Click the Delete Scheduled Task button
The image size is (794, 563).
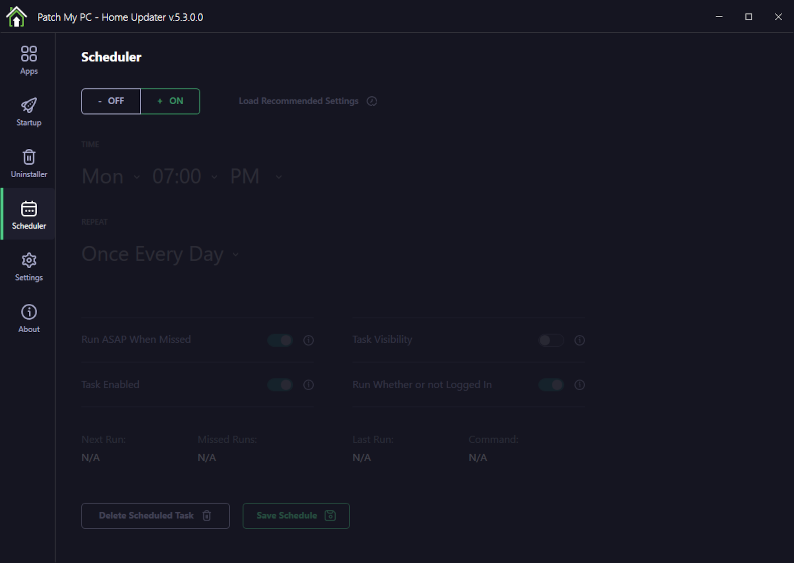point(155,516)
